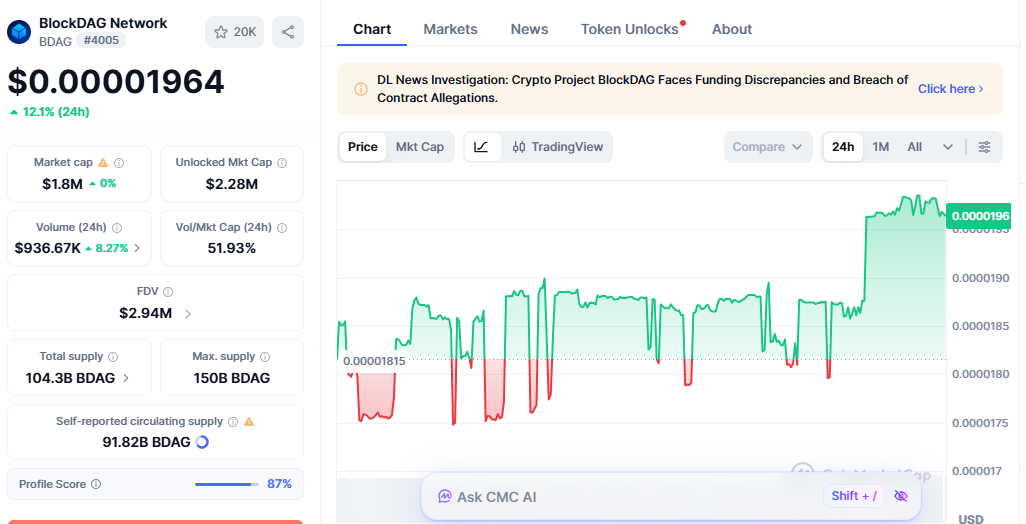1026x524 pixels.
Task: Open the Markets tab
Action: click(450, 29)
